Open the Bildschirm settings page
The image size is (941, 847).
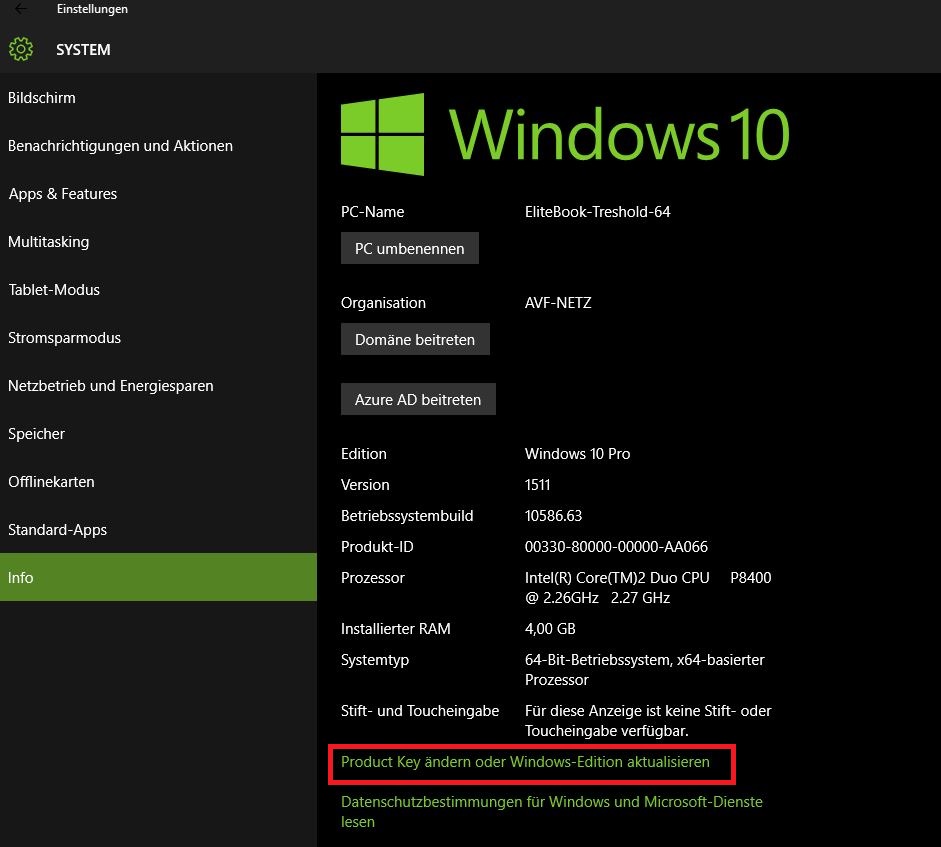158,98
